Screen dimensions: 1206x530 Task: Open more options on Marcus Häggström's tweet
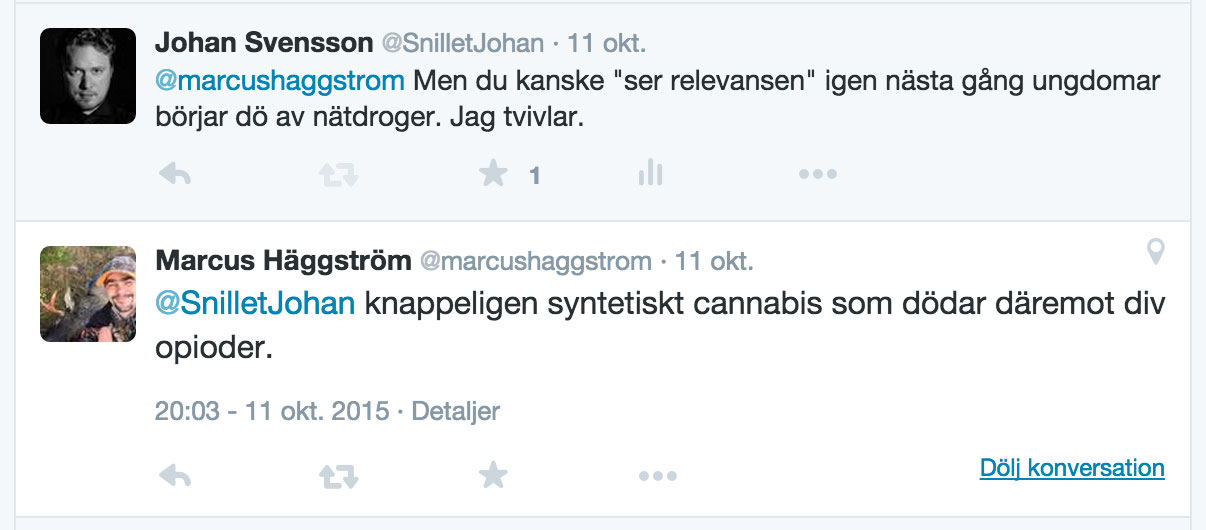[658, 476]
